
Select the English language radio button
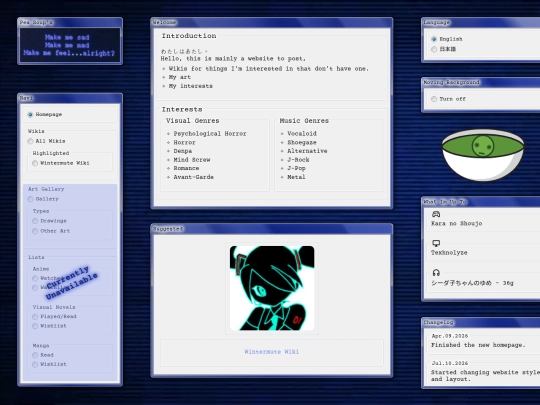point(434,39)
